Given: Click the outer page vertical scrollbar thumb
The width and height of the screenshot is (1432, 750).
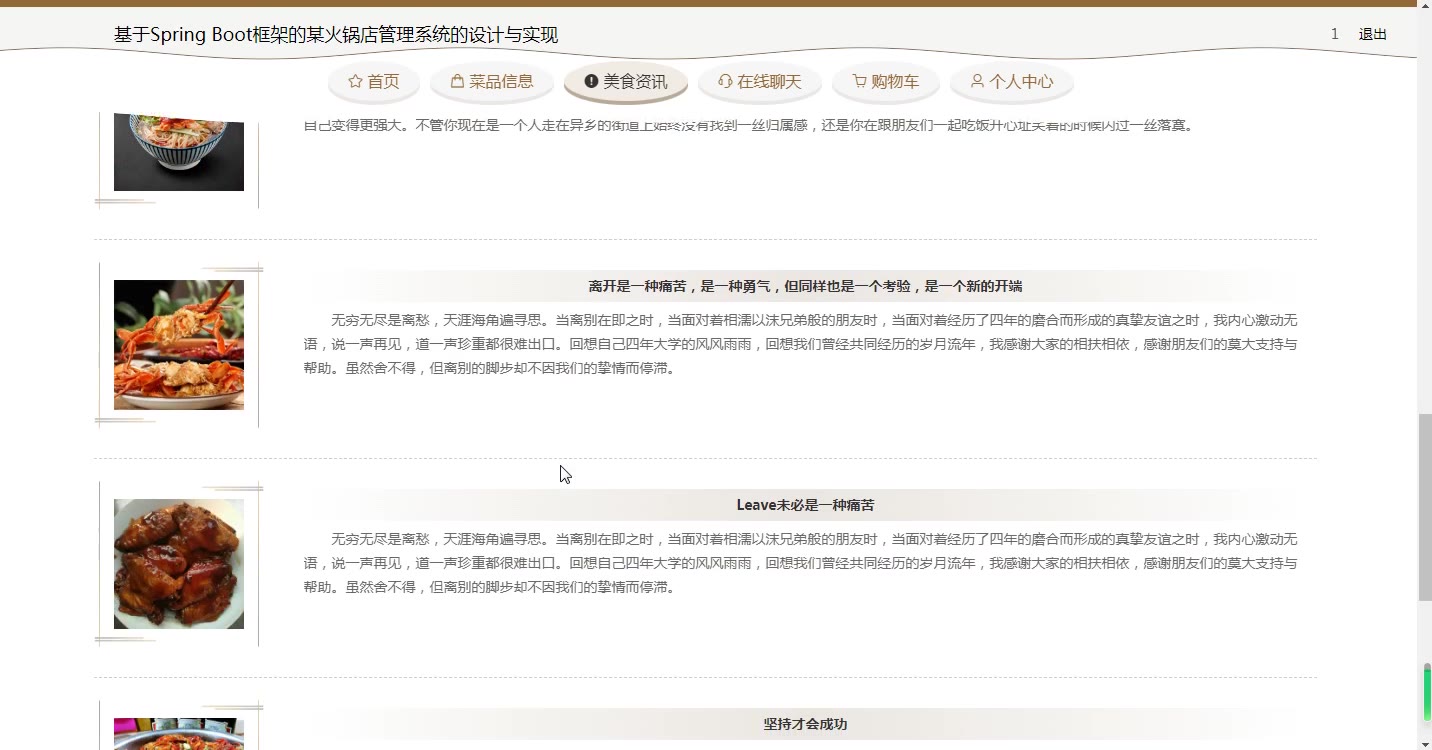Looking at the screenshot, I should tap(1425, 507).
